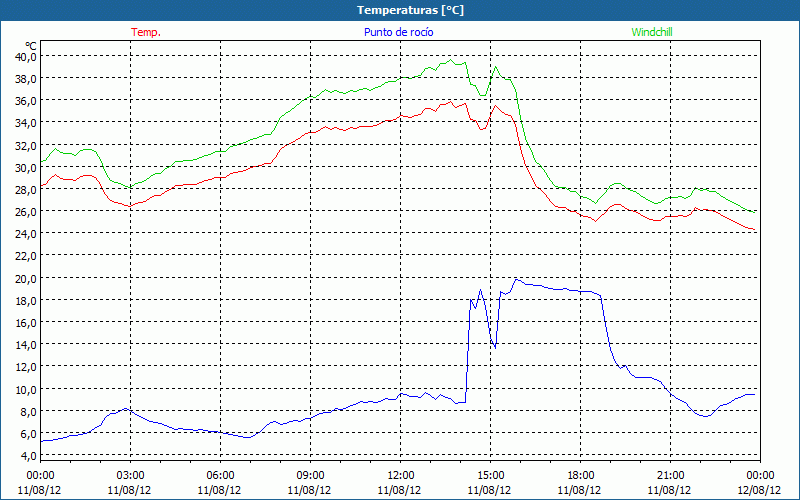Viewport: 800px width, 500px height.
Task: Click the '40,0' y-axis value
Action: 26,57
